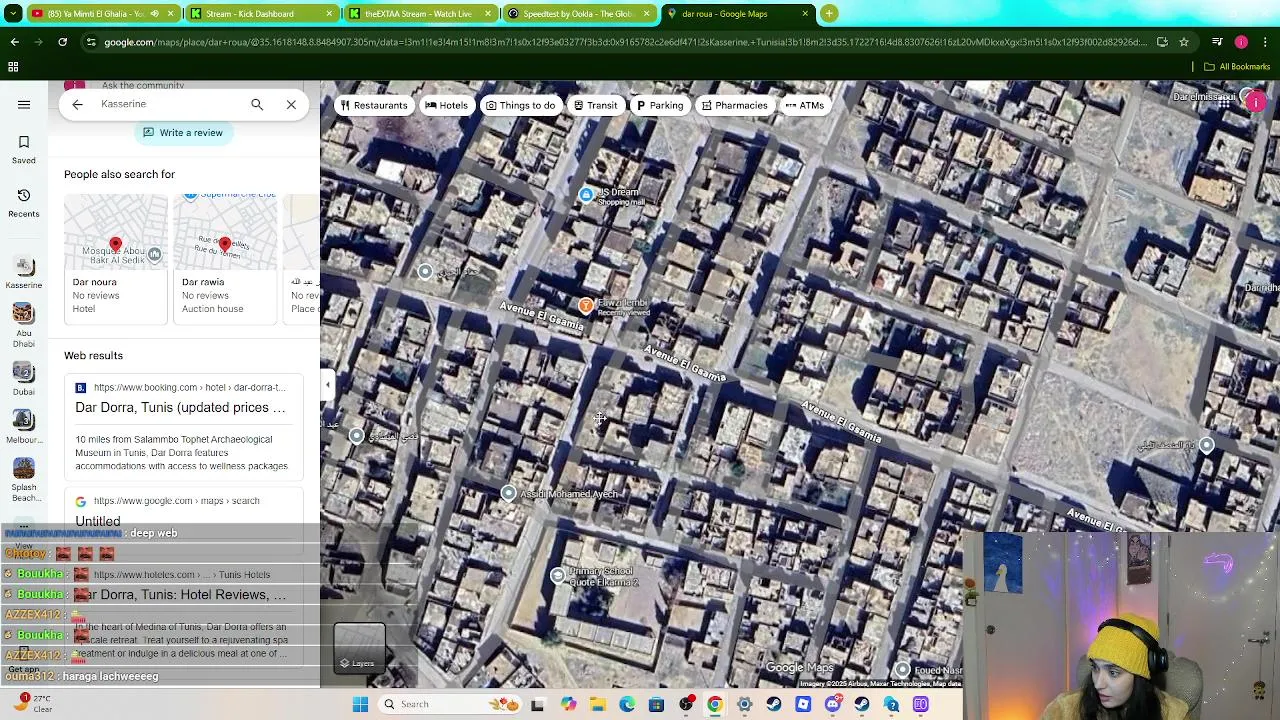The width and height of the screenshot is (1280, 720).
Task: Select the Transit filter chip
Action: [595, 105]
